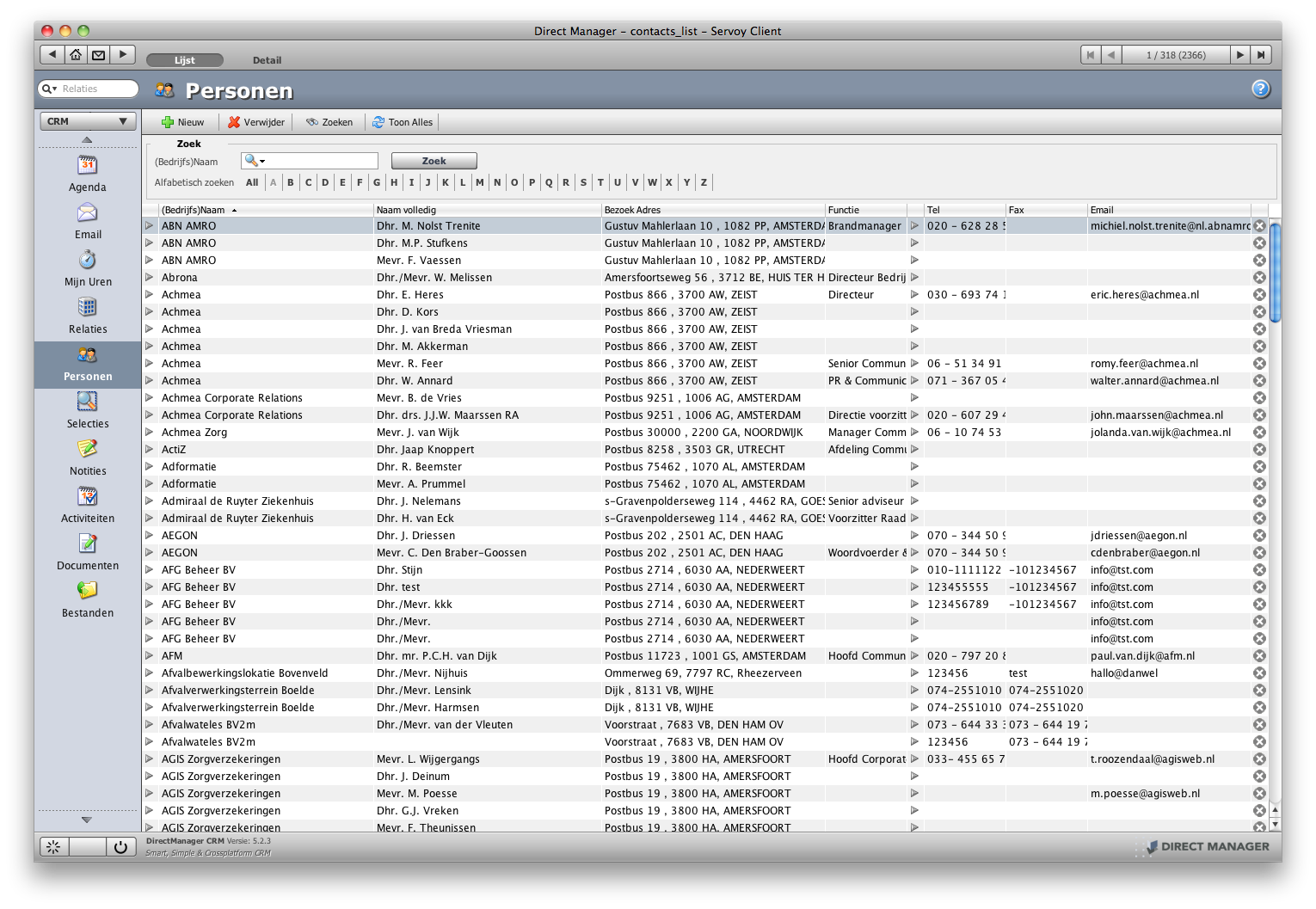This screenshot has height=909, width=1316.
Task: Switch to the Lijst tab
Action: coord(185,60)
